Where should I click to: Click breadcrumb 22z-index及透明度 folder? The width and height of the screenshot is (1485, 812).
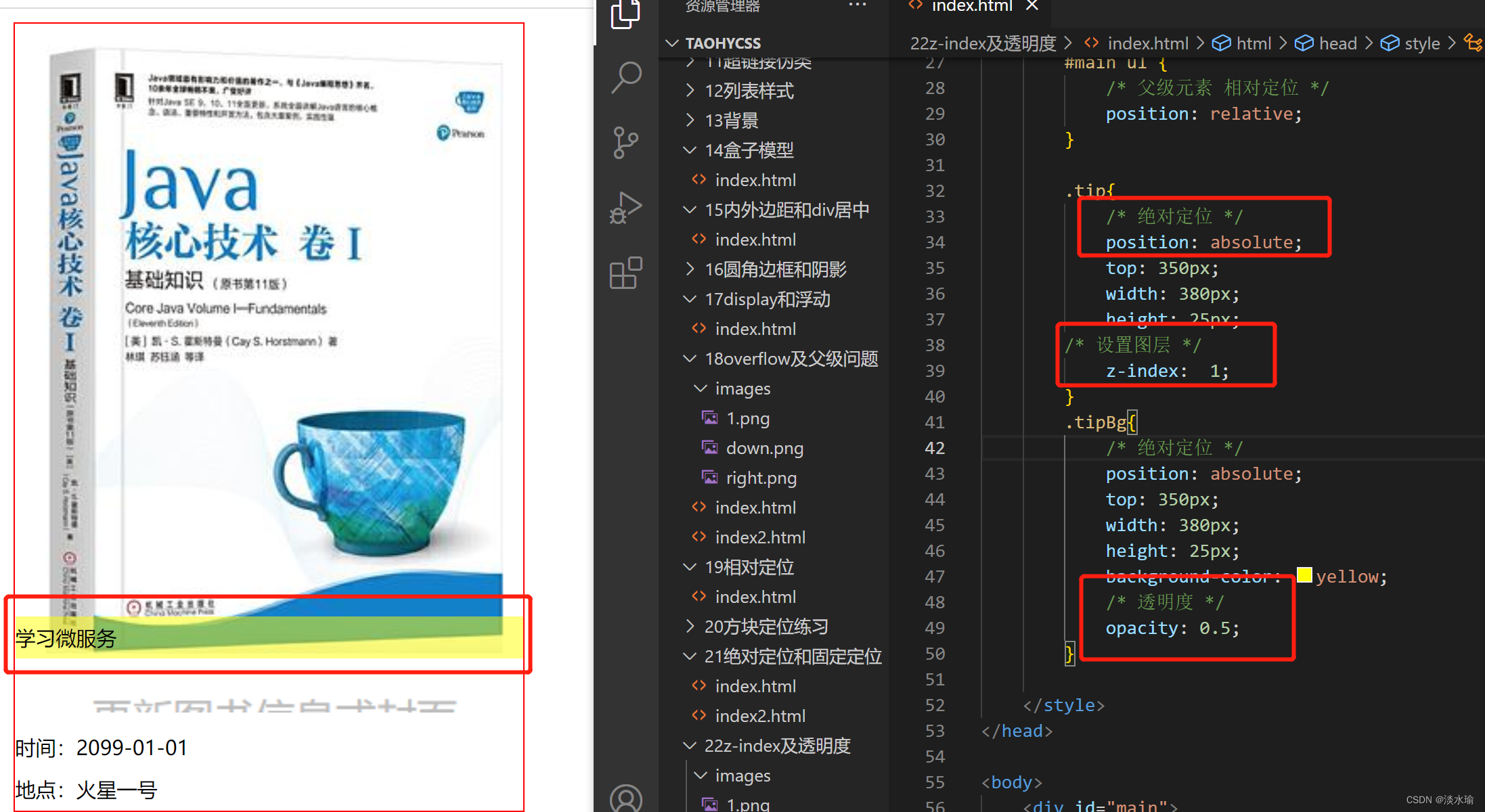tap(983, 43)
